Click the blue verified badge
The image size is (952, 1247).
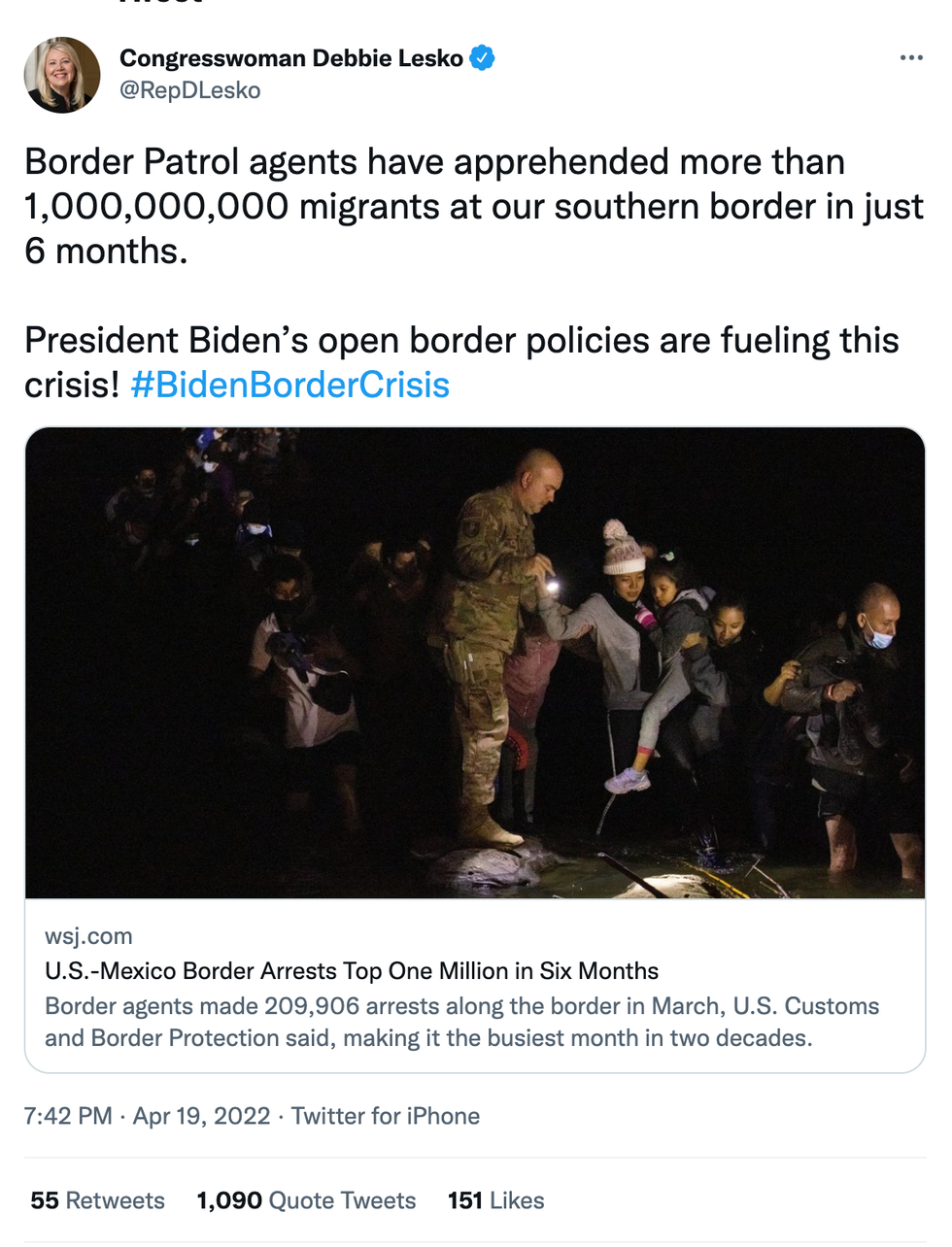click(483, 58)
